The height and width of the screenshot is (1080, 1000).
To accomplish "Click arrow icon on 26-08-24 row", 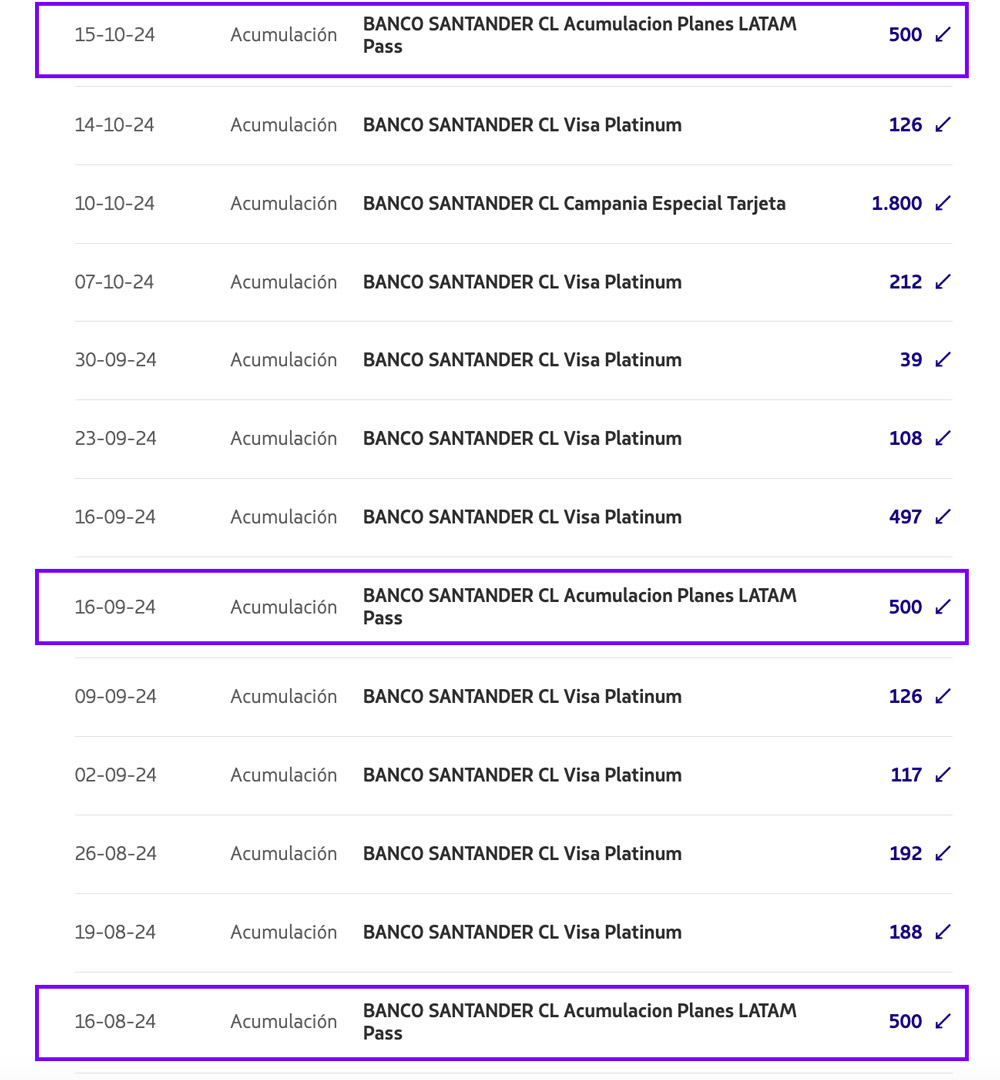I will [x=943, y=853].
